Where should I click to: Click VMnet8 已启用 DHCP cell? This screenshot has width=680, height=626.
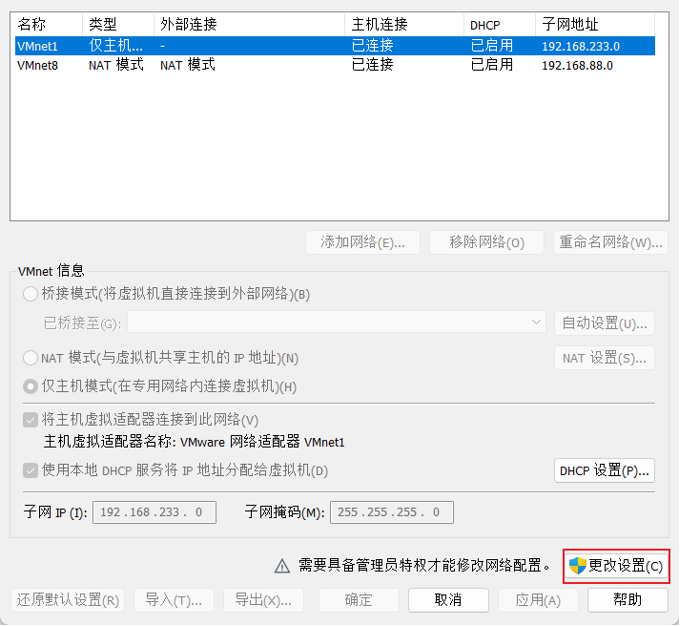tap(492, 65)
